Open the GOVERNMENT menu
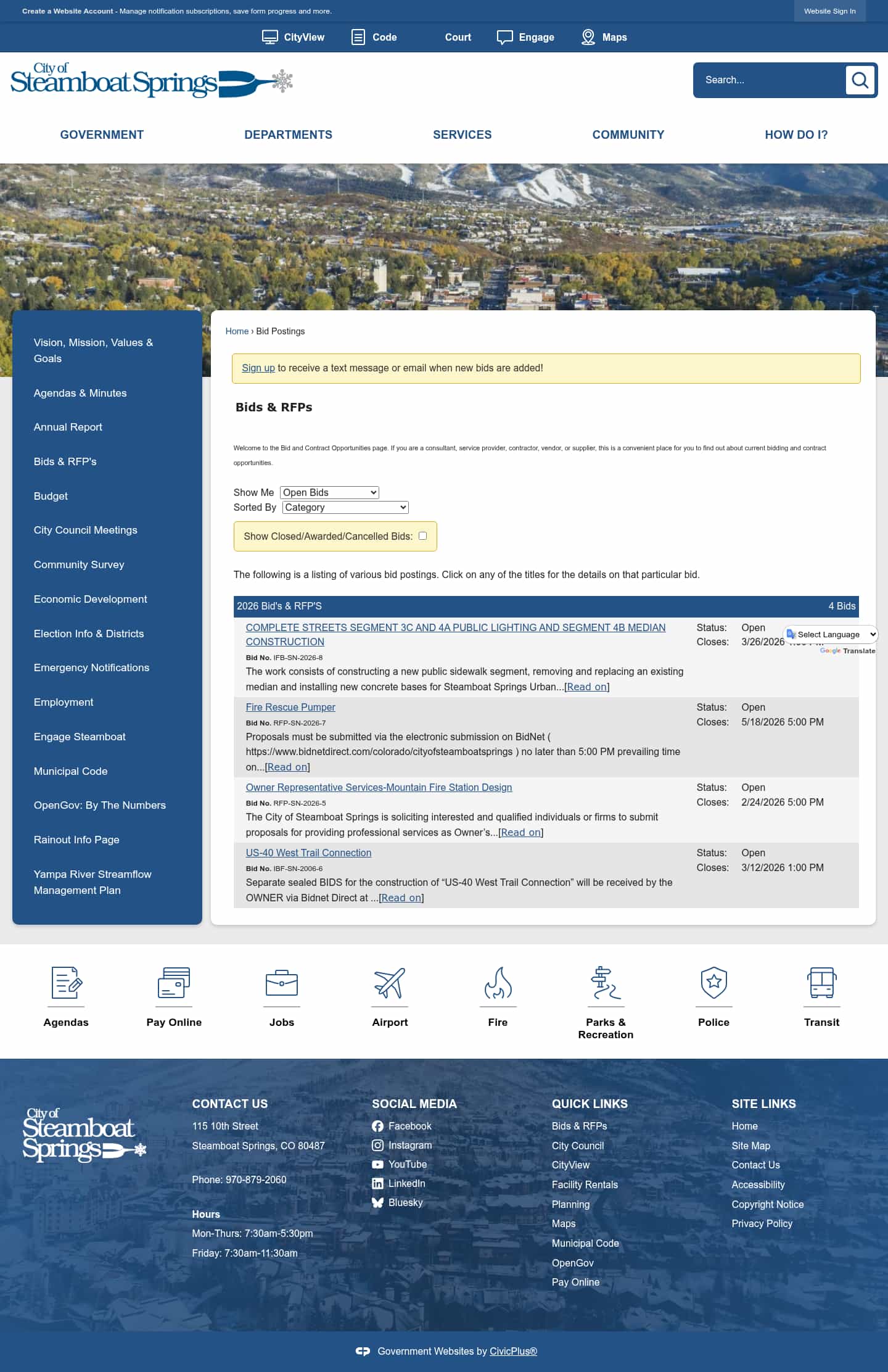 (x=102, y=134)
